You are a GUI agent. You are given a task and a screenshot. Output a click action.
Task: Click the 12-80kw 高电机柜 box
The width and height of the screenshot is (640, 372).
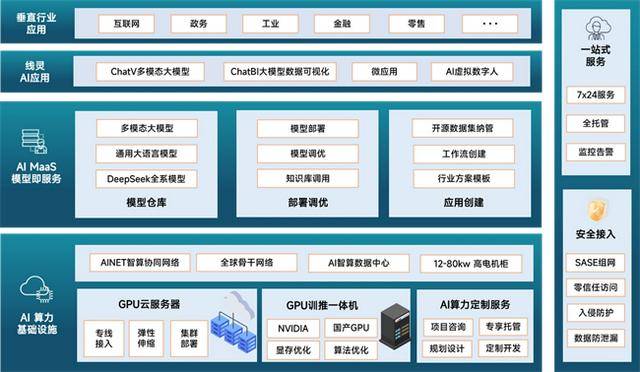pyautogui.click(x=471, y=264)
